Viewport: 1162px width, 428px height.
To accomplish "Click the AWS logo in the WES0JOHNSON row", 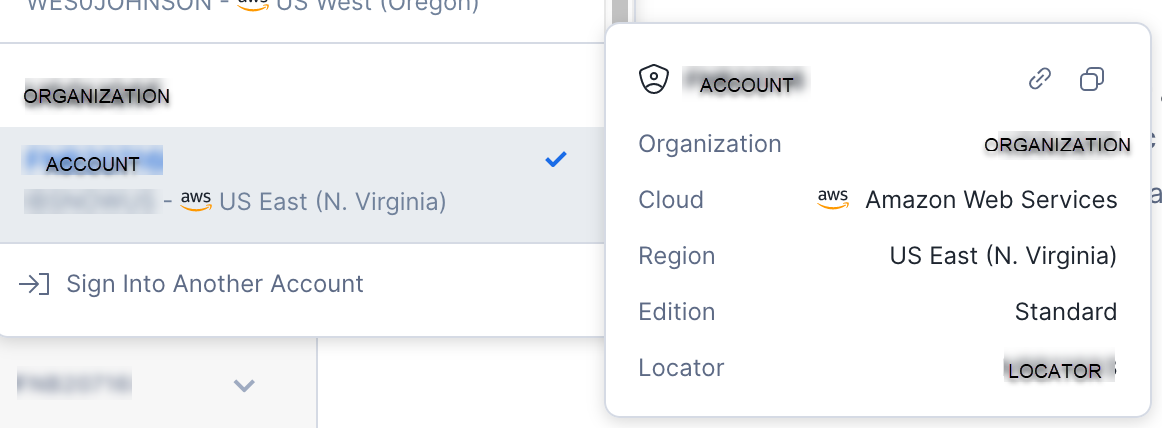I will coord(253,6).
